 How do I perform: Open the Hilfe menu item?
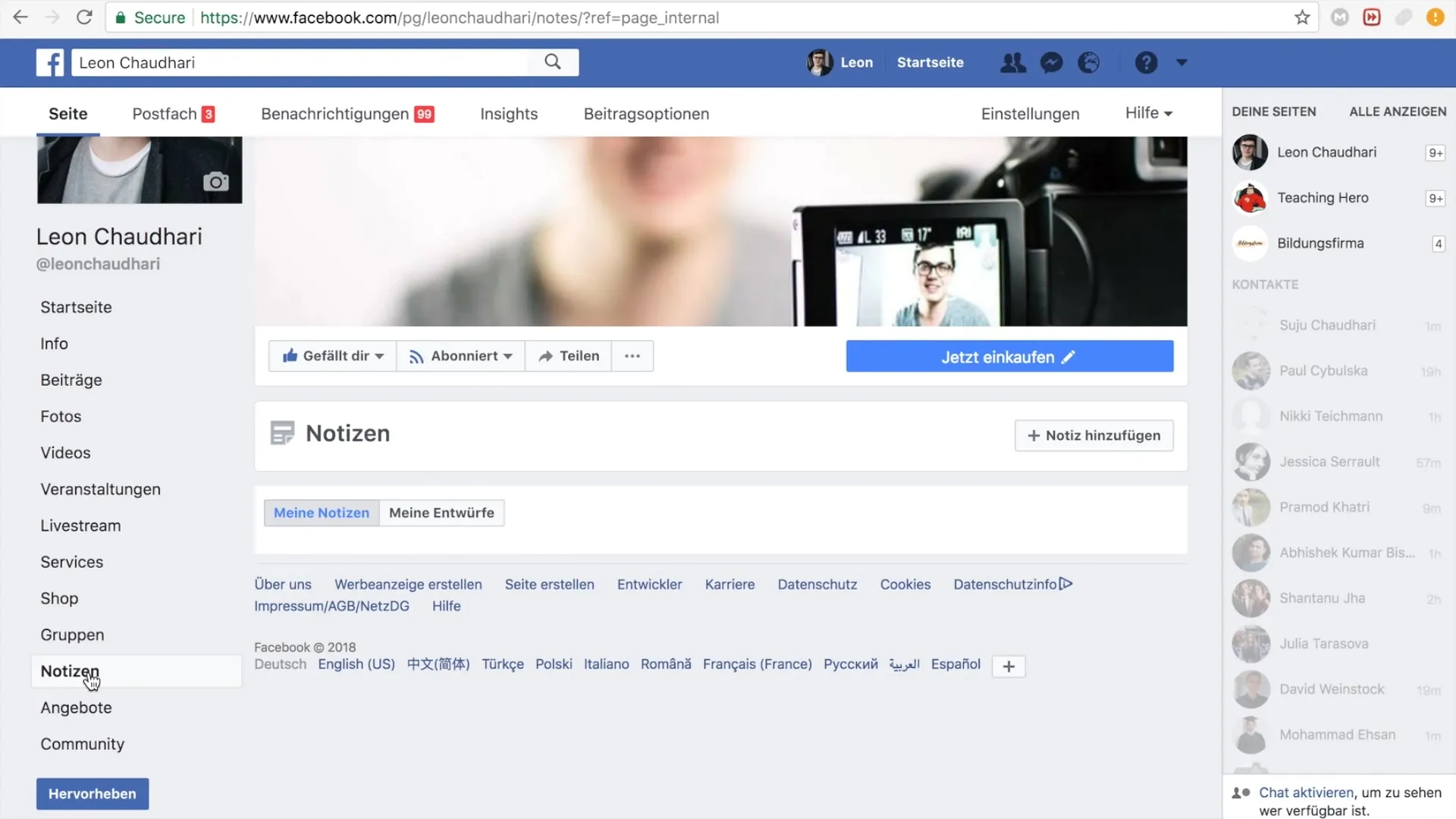pyautogui.click(x=1148, y=112)
